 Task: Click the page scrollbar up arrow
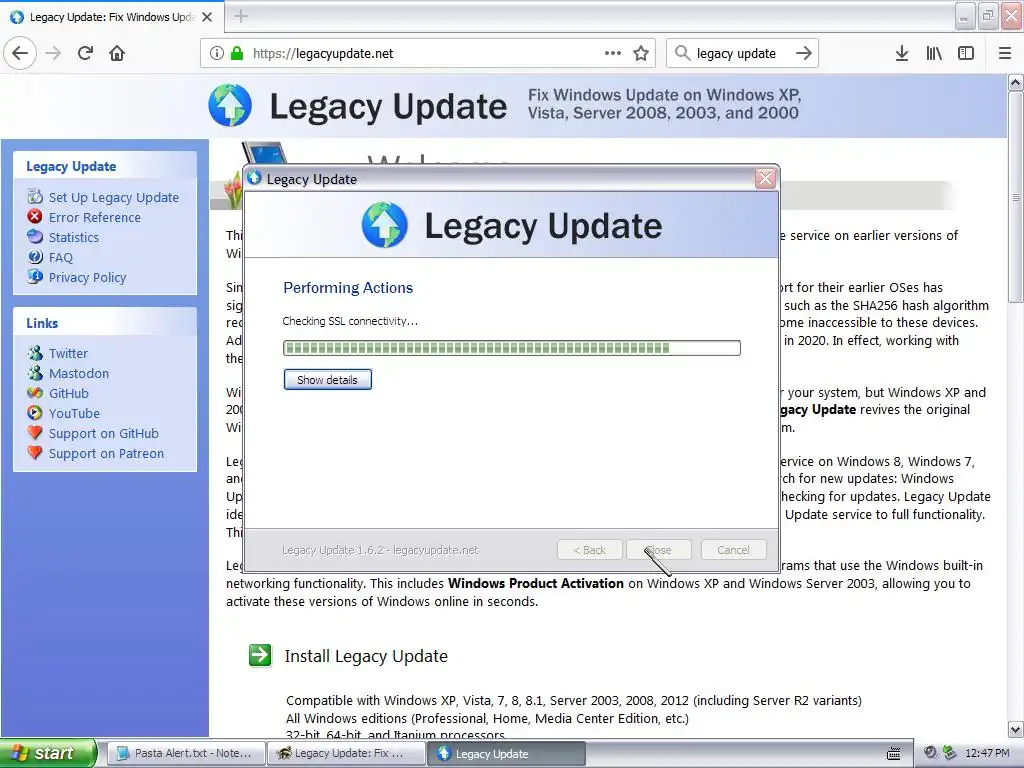pyautogui.click(x=1015, y=82)
